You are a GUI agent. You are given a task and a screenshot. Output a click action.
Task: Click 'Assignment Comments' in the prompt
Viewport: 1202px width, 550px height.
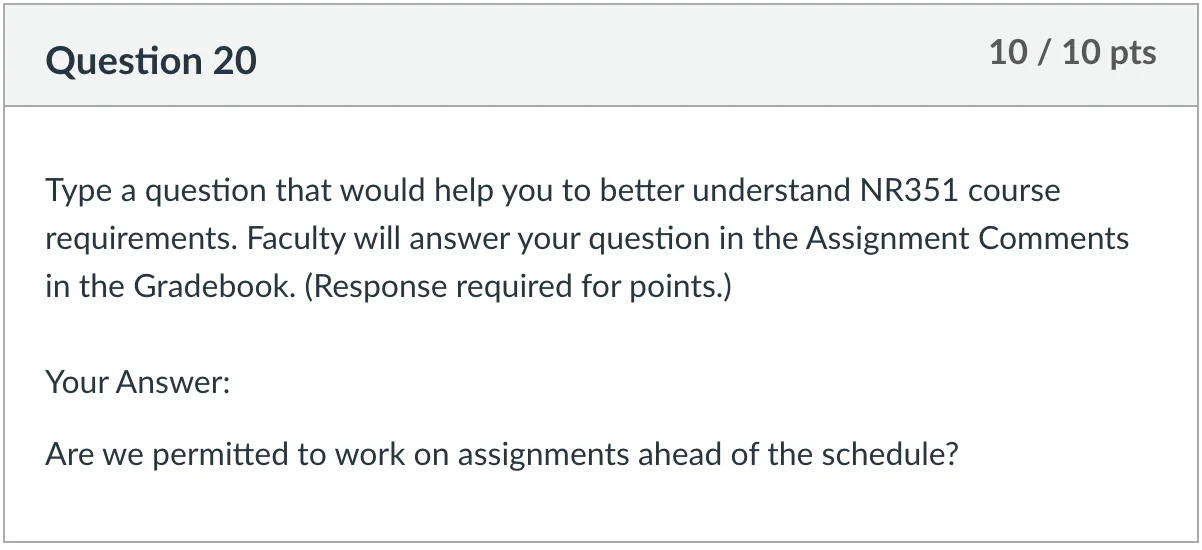tap(967, 239)
